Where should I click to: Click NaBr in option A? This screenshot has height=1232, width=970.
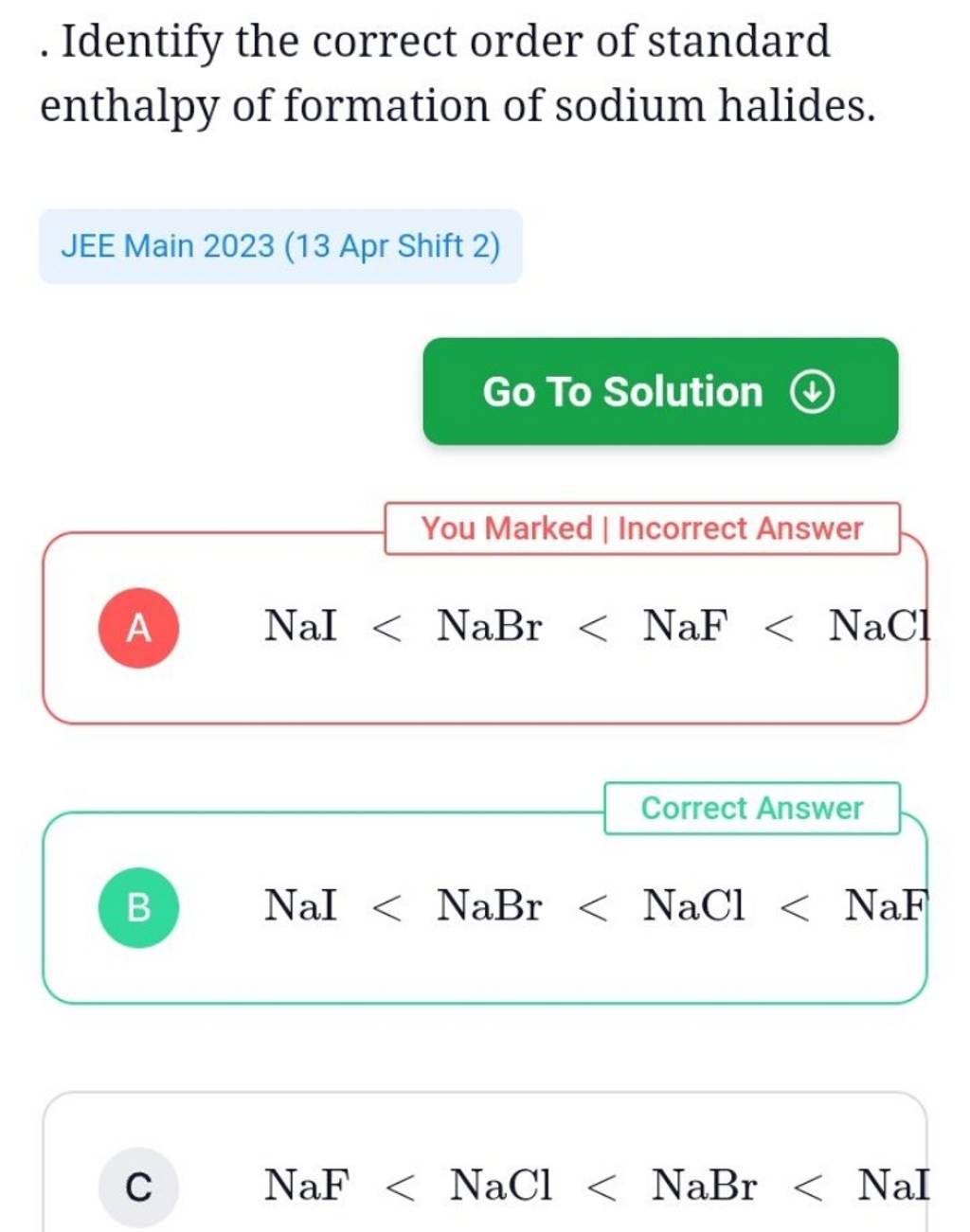coord(489,626)
